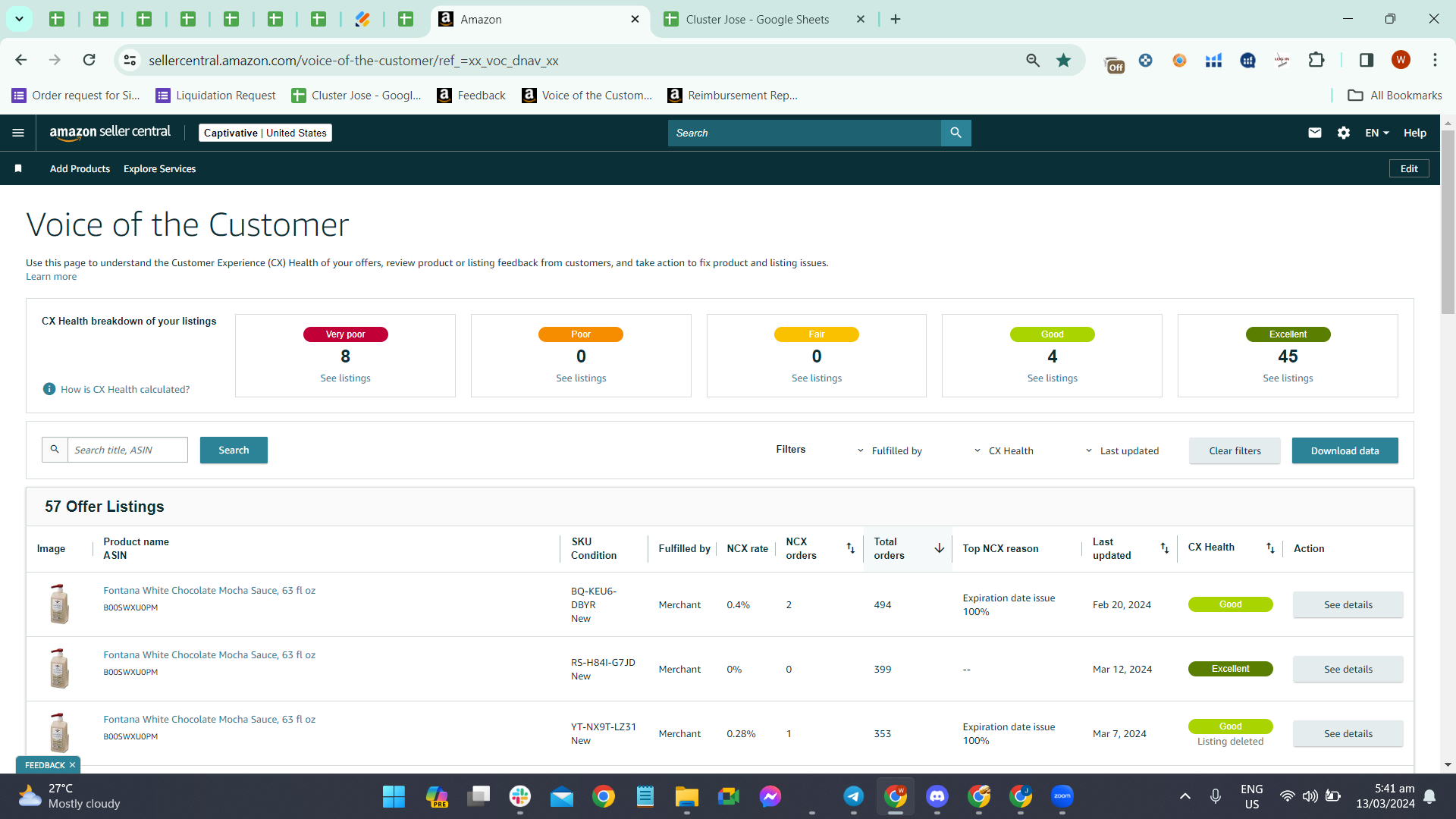The image size is (1456, 819).
Task: Open the EN language dropdown
Action: tap(1377, 133)
